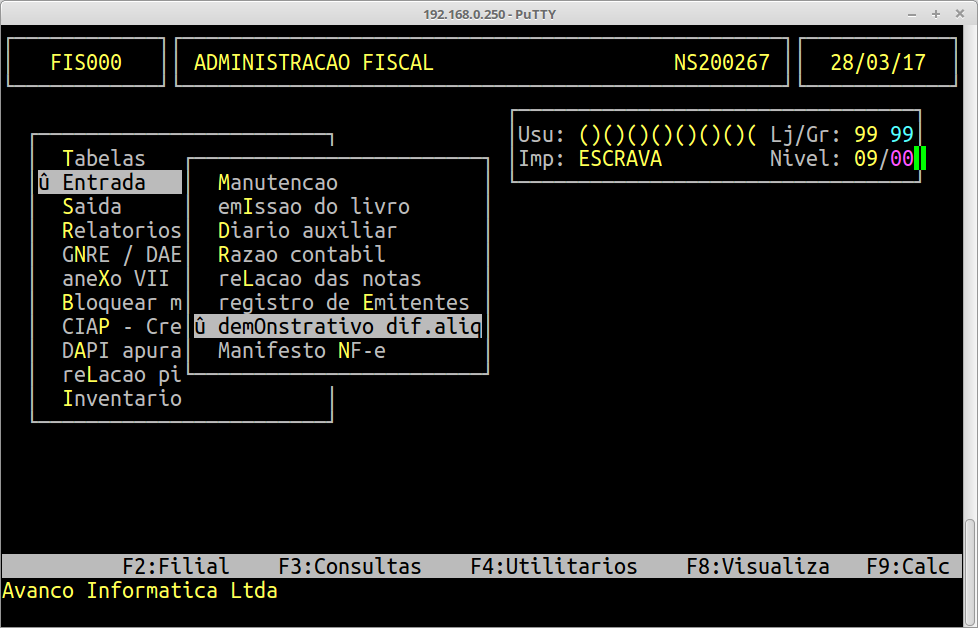Click registro de Emitentes entry
The height and width of the screenshot is (628, 978).
click(343, 303)
